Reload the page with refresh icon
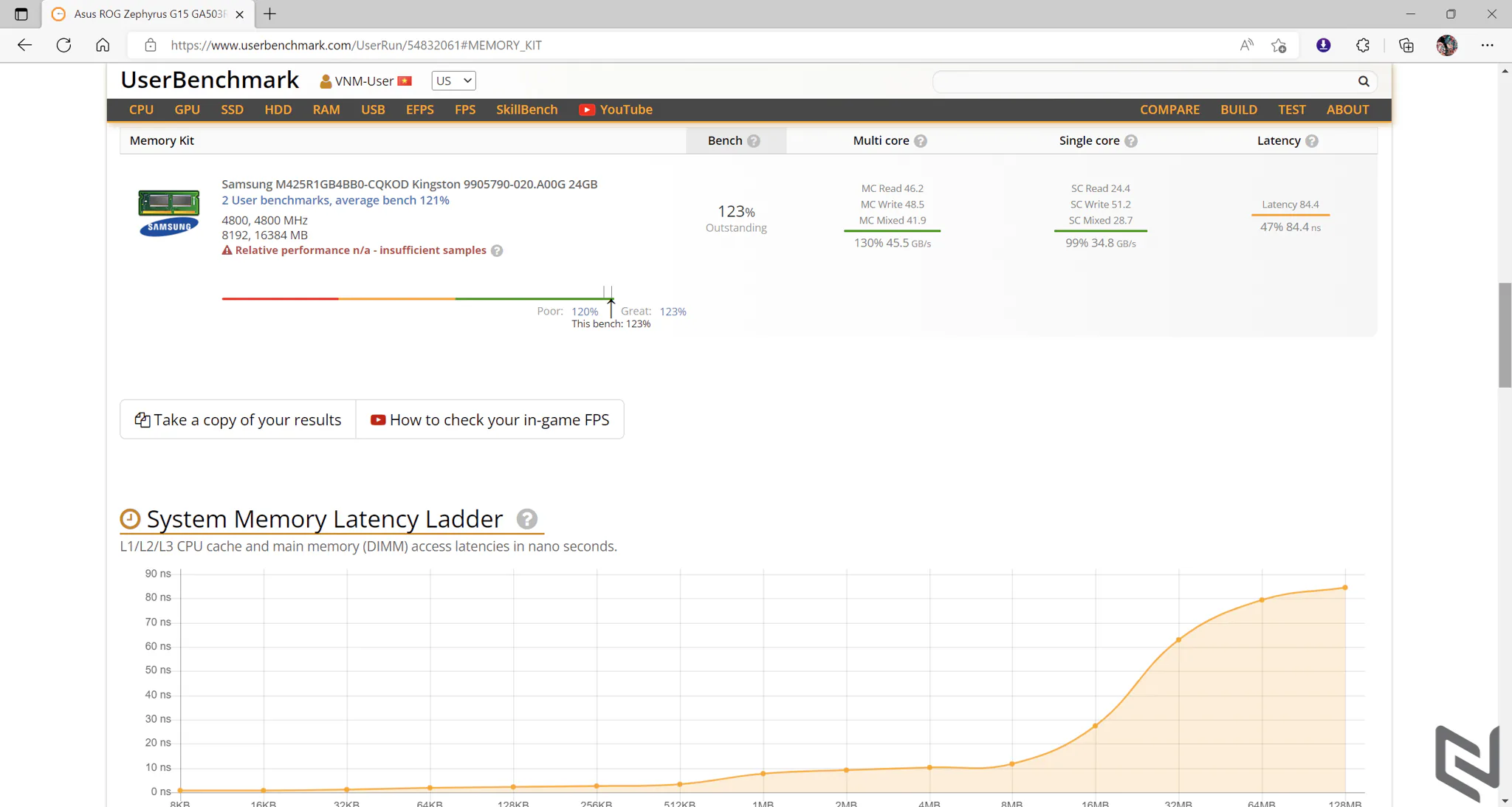The width and height of the screenshot is (1512, 807). 63,45
